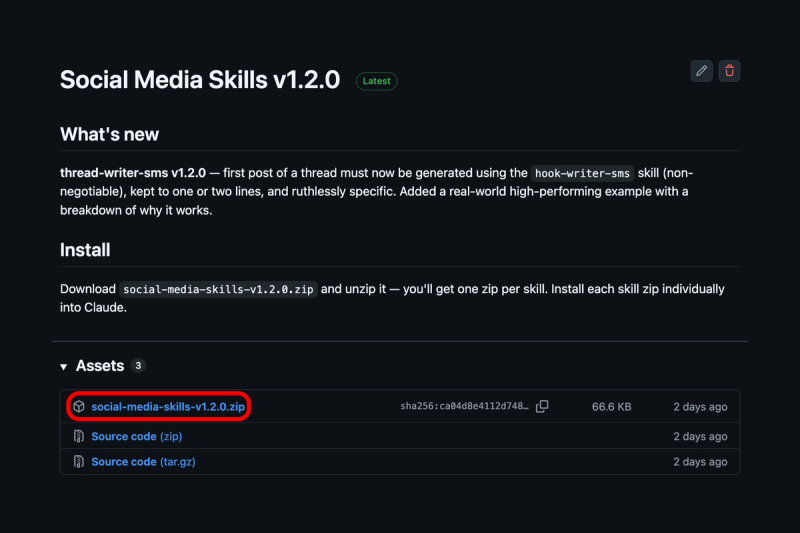800x533 pixels.
Task: Edit the release with the pencil icon
Action: pyautogui.click(x=702, y=71)
